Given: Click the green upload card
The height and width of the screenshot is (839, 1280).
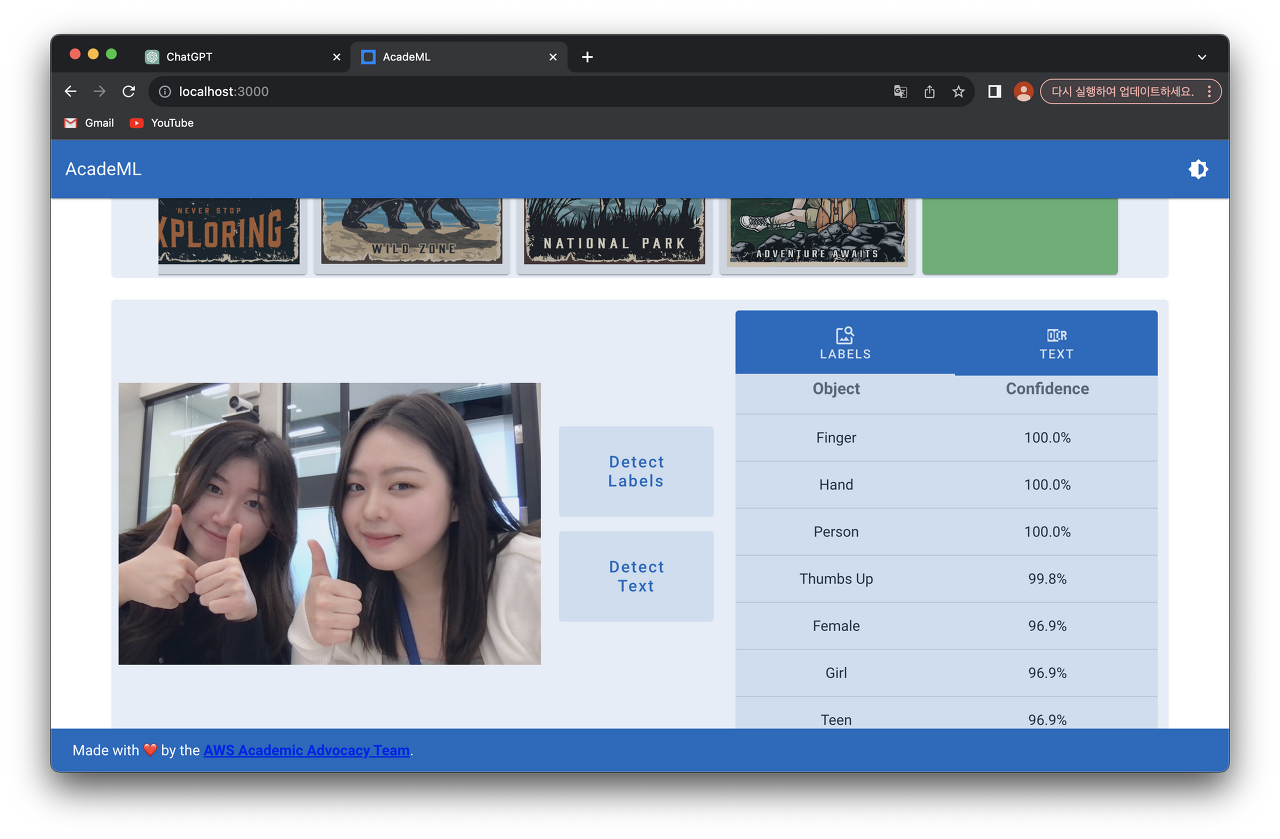Looking at the screenshot, I should pos(1019,236).
